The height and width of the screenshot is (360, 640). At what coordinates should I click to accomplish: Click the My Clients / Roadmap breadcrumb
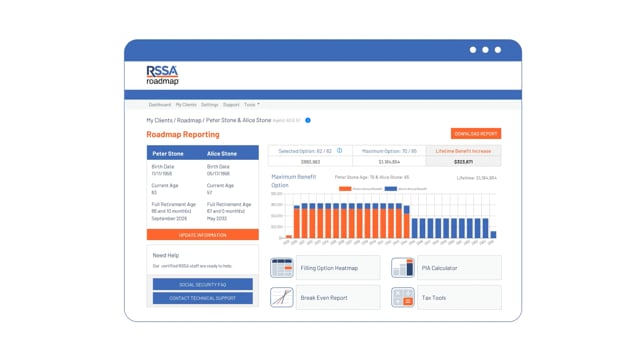click(174, 120)
